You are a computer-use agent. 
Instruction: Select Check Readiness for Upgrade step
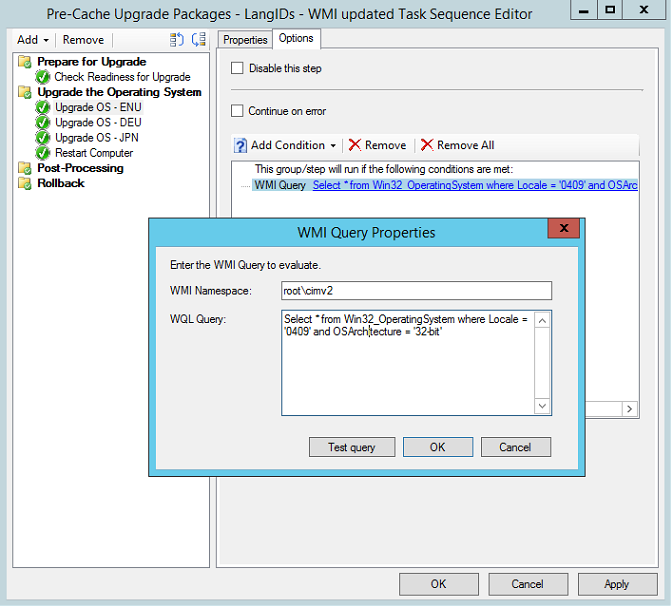coord(122,77)
